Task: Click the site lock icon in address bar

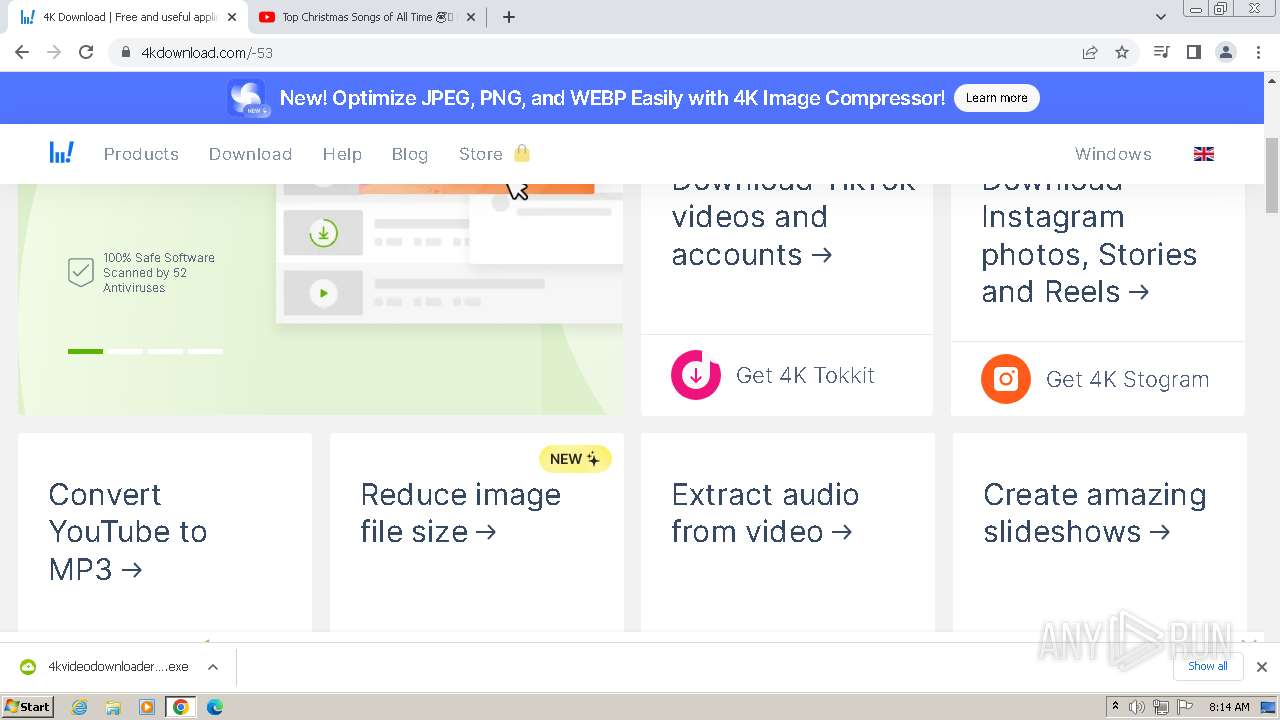Action: [126, 53]
